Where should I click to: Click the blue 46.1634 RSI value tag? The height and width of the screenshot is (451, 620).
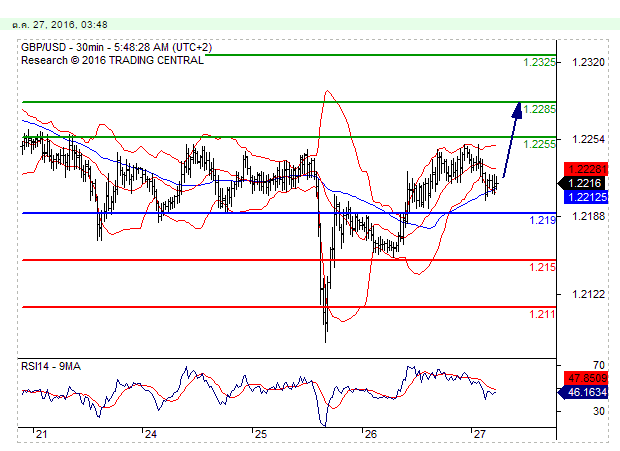point(582,392)
